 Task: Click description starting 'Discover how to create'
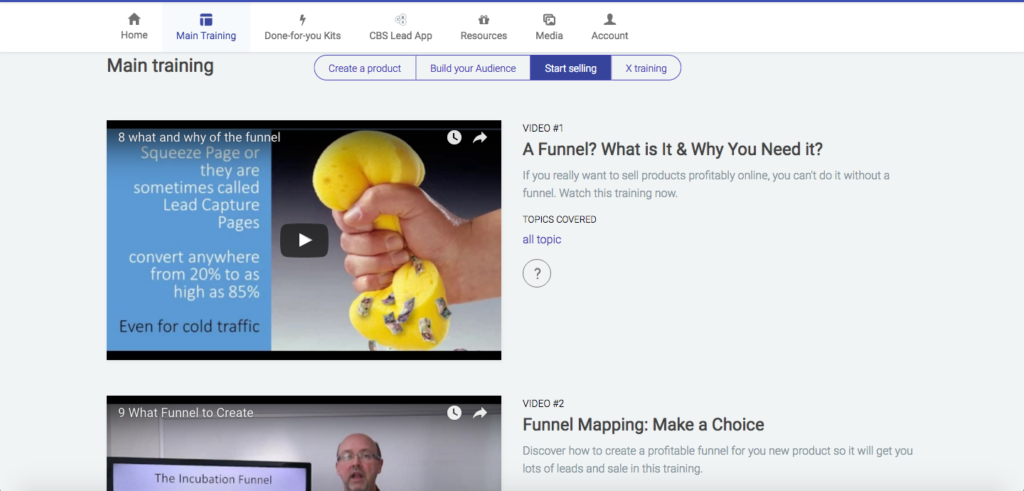pos(718,460)
